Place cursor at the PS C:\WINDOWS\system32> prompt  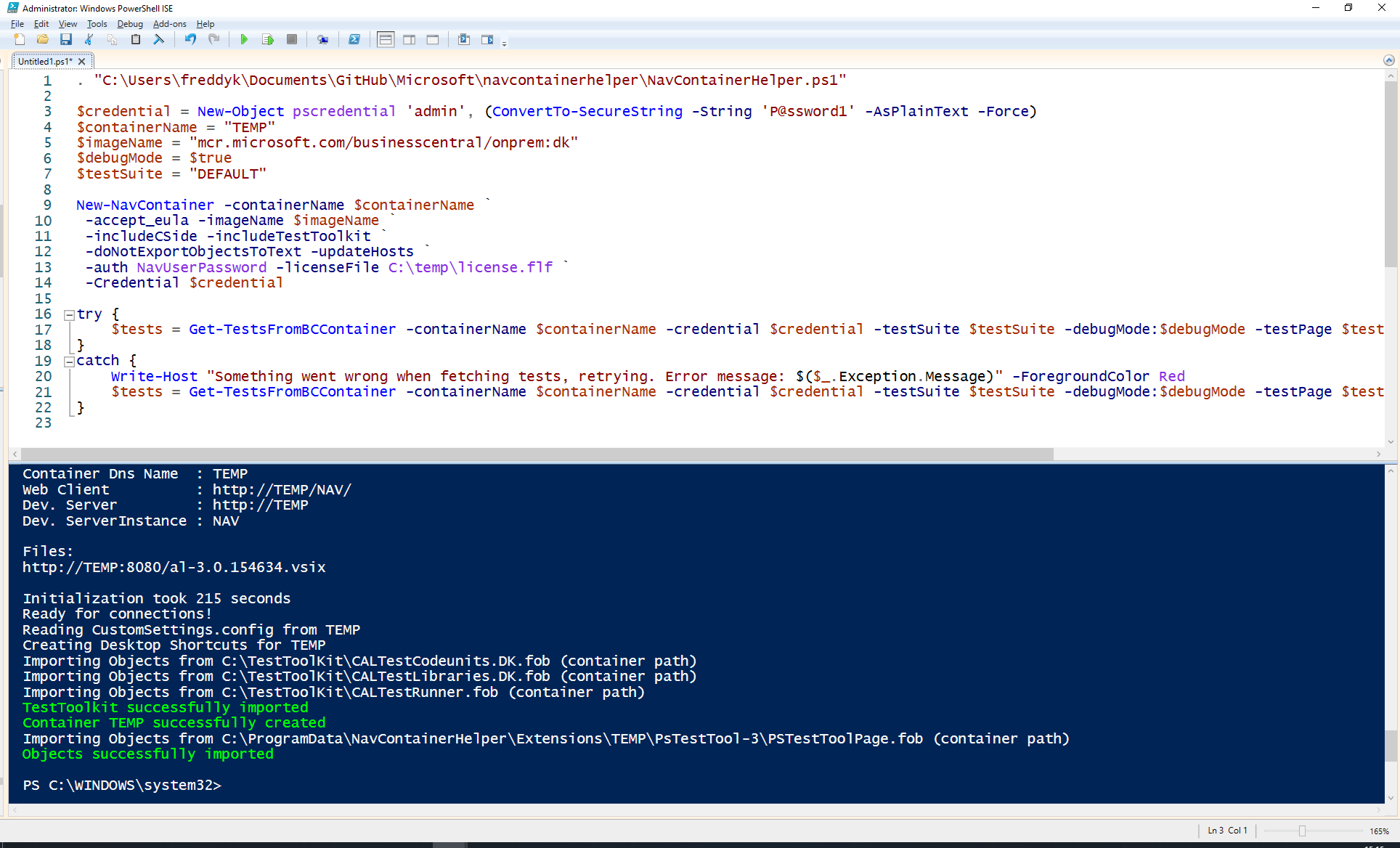point(122,786)
